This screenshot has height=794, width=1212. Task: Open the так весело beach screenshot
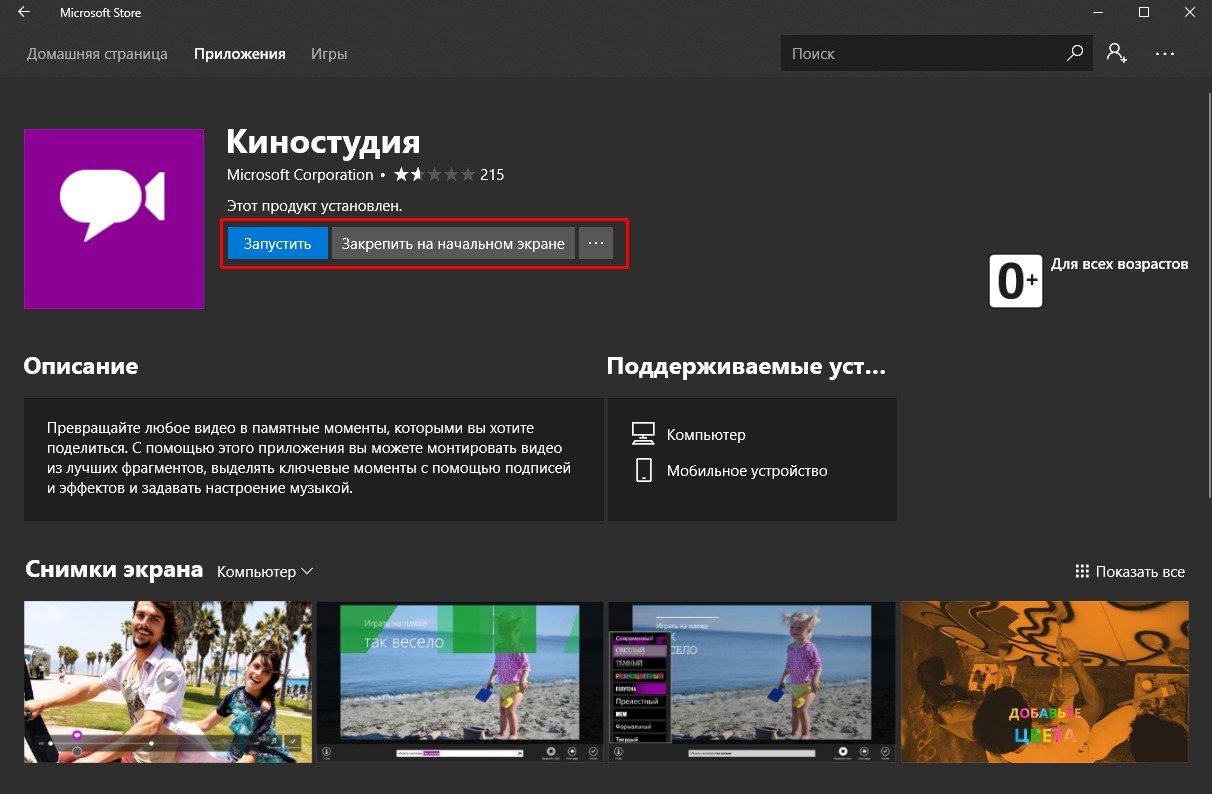460,682
